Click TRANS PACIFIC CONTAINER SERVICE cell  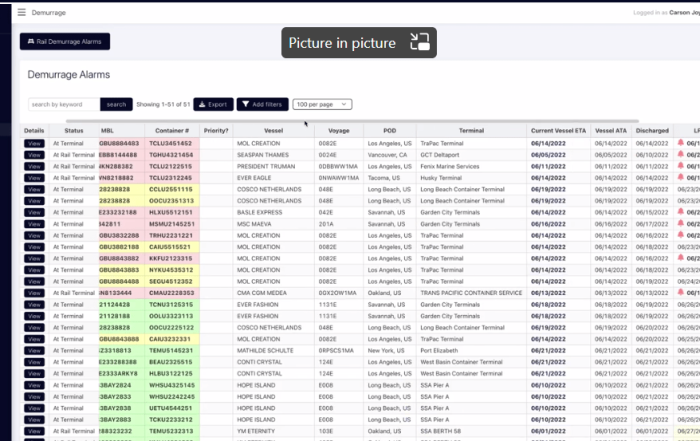coord(471,293)
